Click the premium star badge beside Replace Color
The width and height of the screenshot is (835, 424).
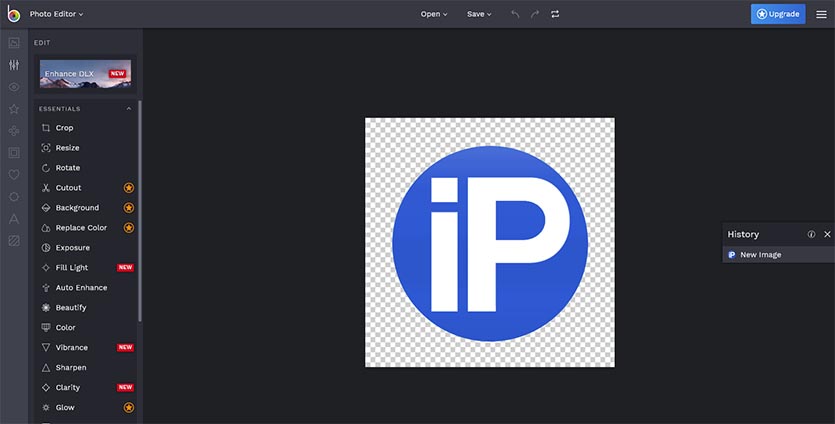(129, 228)
